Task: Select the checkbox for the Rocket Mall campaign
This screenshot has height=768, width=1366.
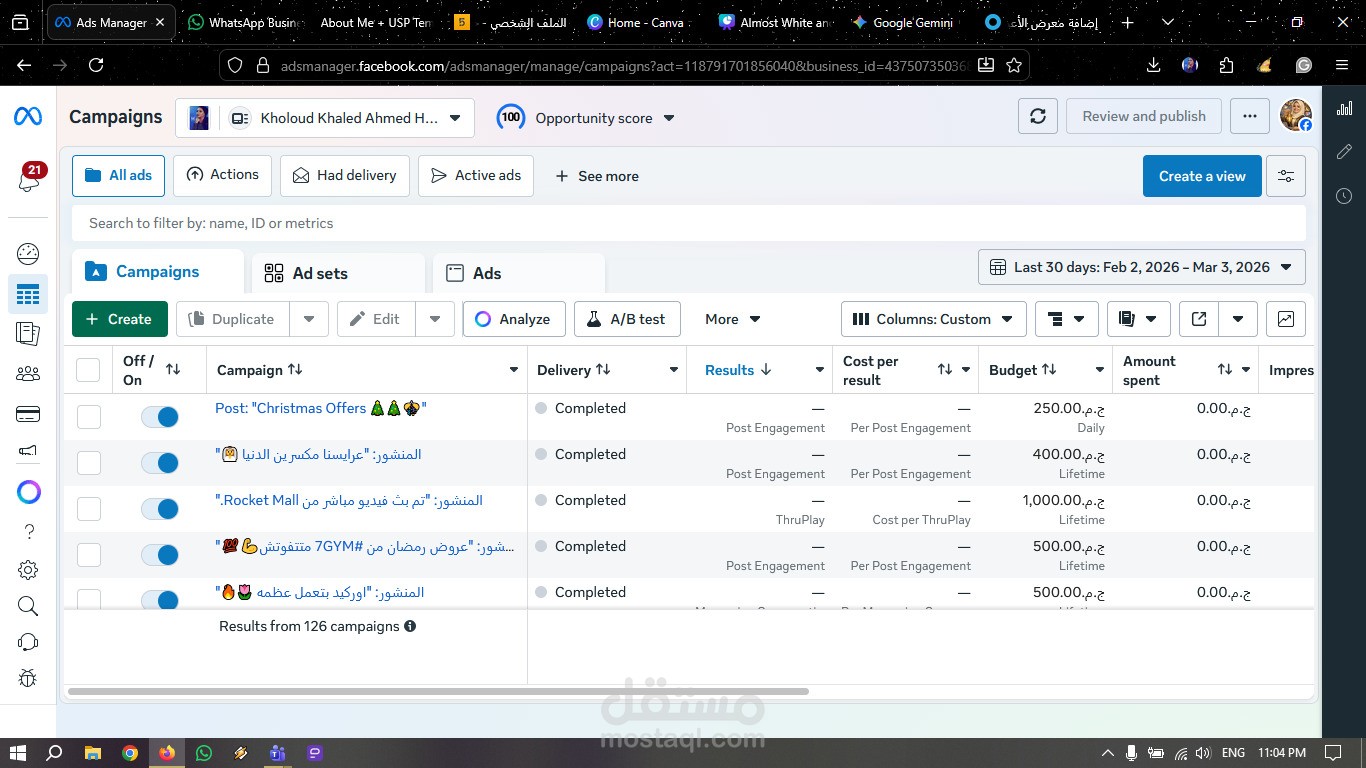Action: (88, 508)
